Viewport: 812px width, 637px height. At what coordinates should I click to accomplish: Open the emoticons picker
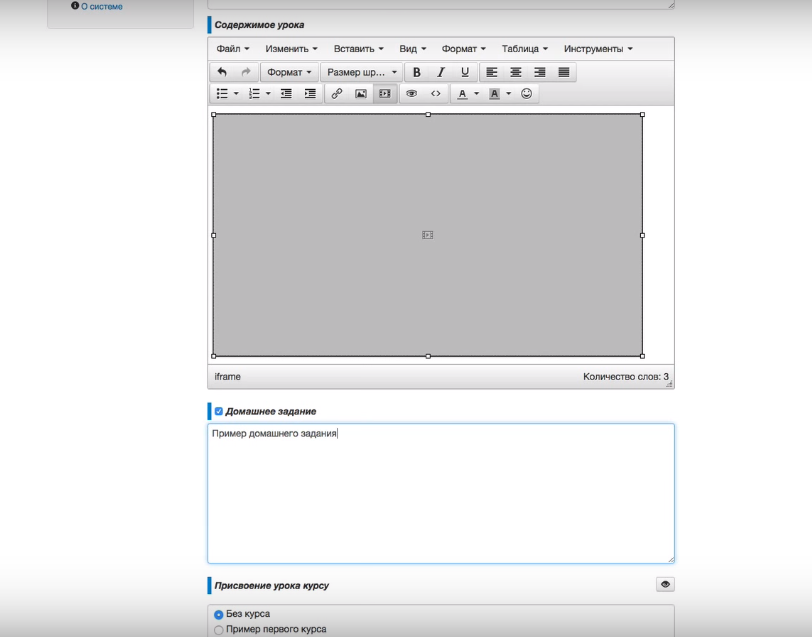pyautogui.click(x=526, y=93)
